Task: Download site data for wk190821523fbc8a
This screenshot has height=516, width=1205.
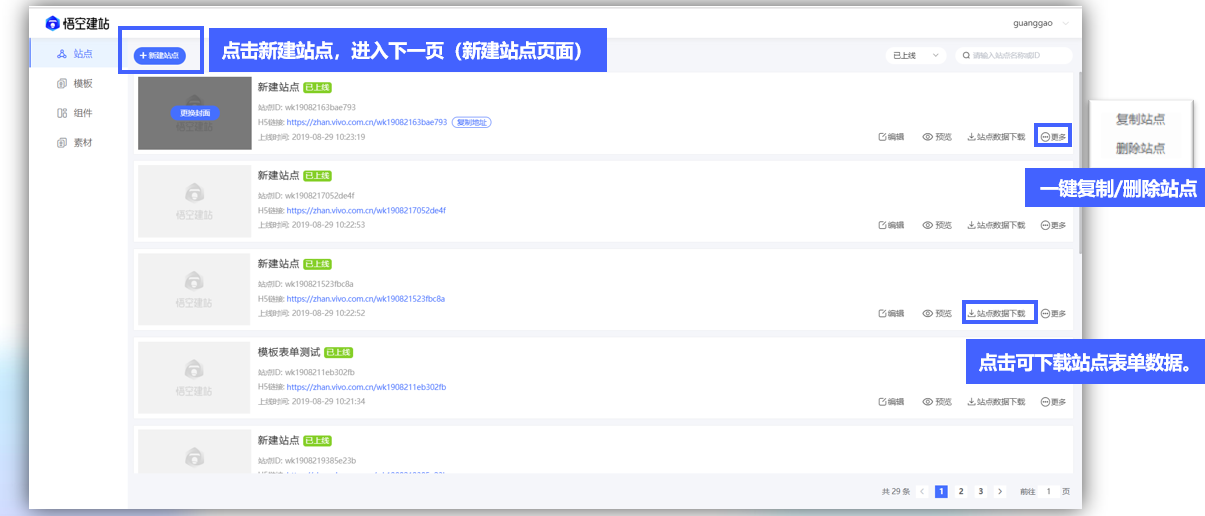Action: click(x=1000, y=313)
